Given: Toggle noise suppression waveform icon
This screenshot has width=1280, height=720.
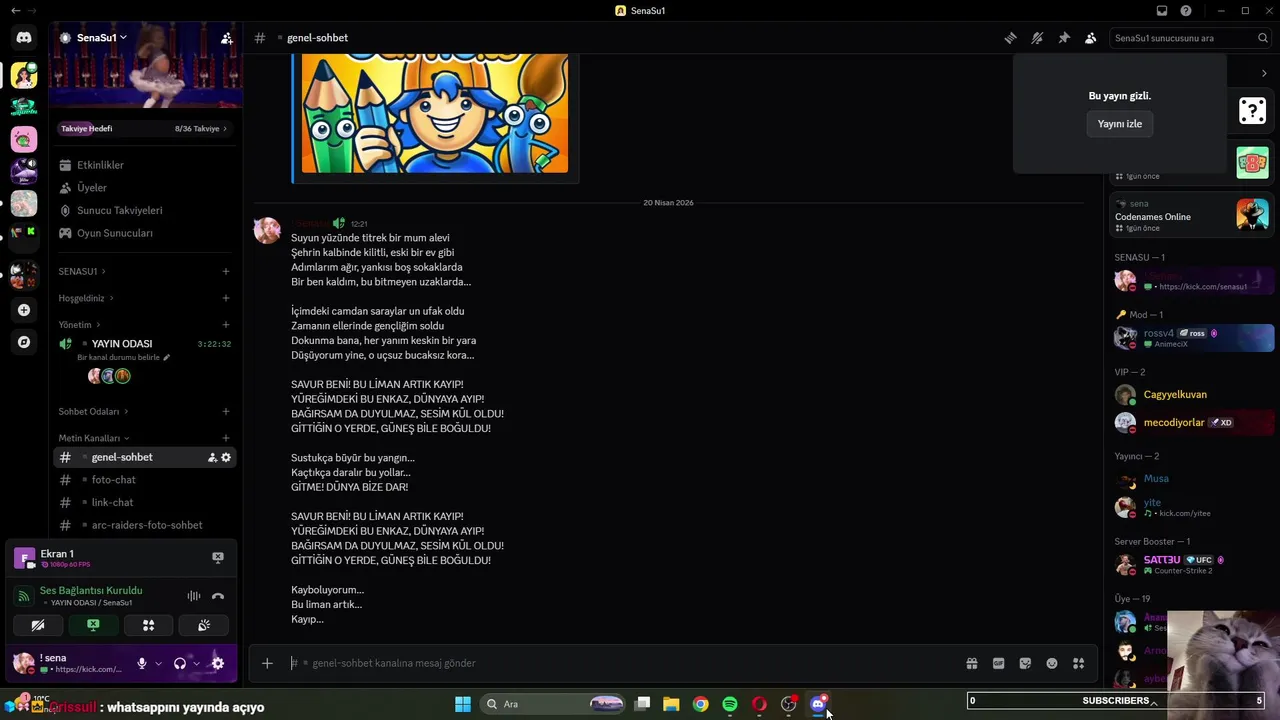Looking at the screenshot, I should point(194,596).
